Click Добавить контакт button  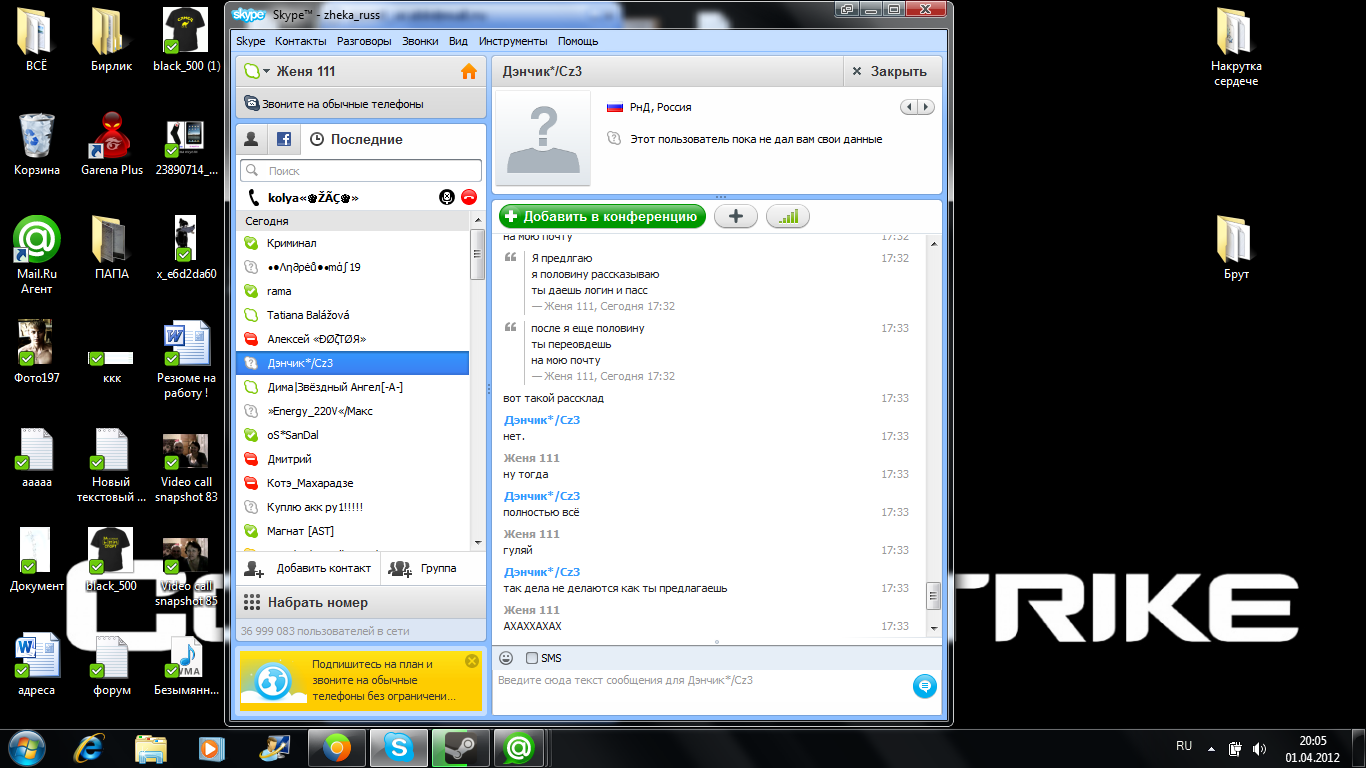tap(308, 568)
